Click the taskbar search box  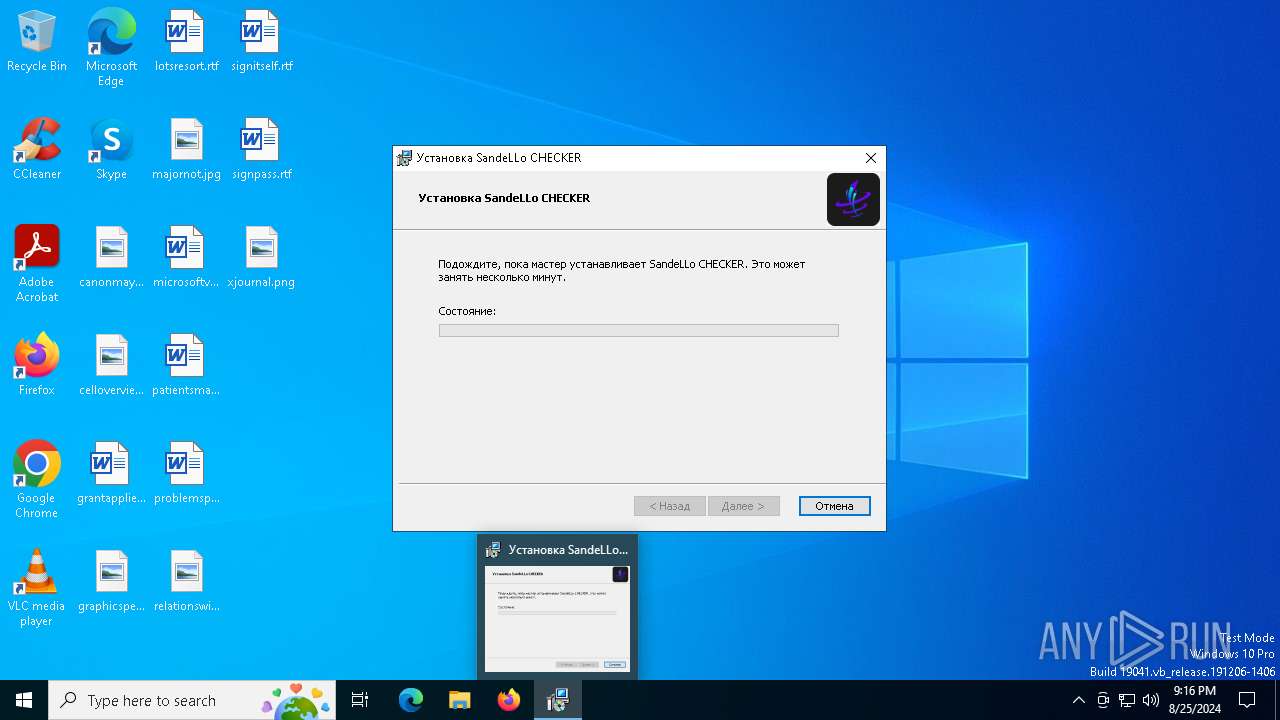click(x=192, y=700)
